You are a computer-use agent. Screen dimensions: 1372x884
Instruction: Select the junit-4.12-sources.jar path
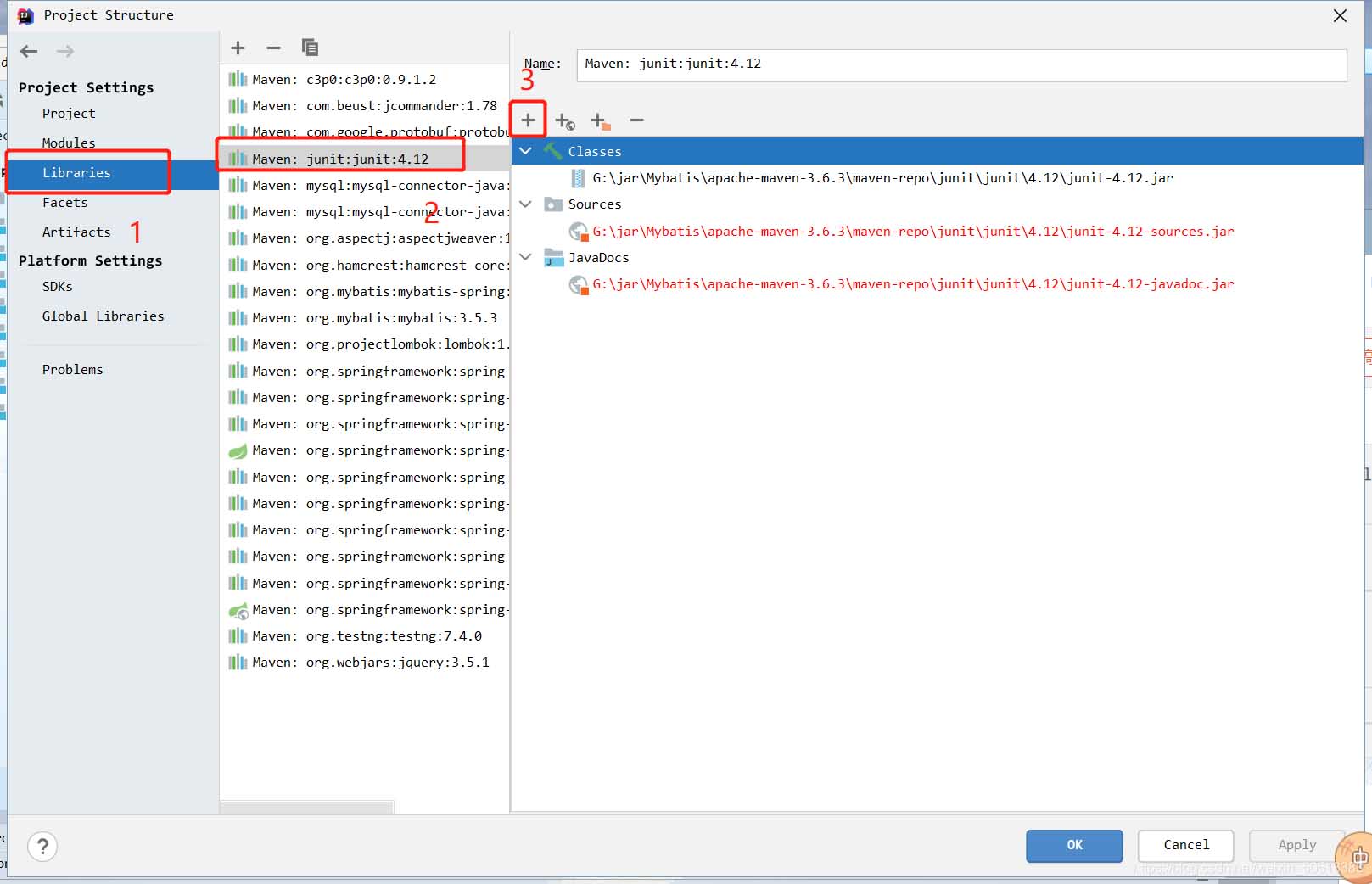(913, 232)
